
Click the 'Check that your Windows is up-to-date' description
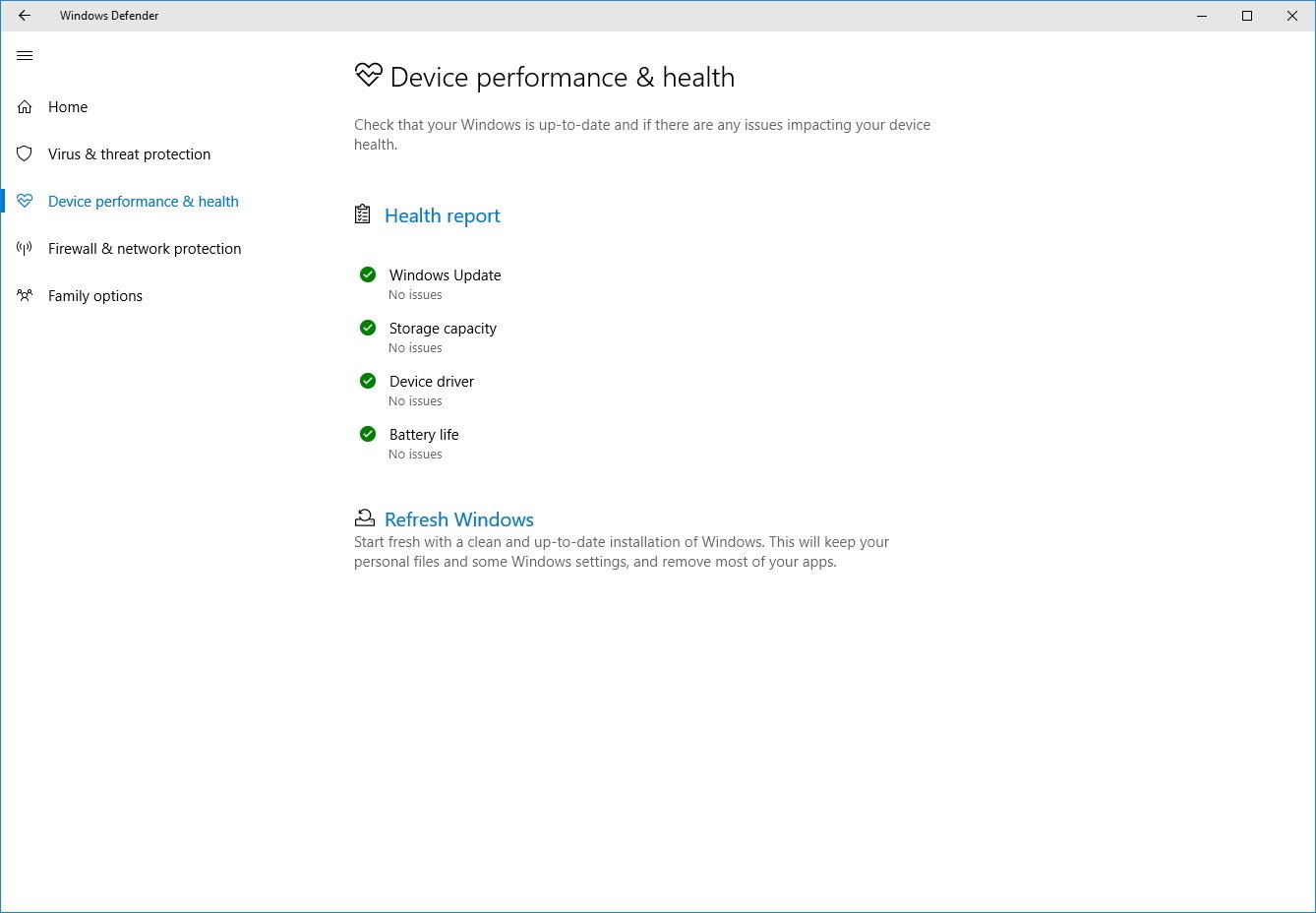coord(642,134)
